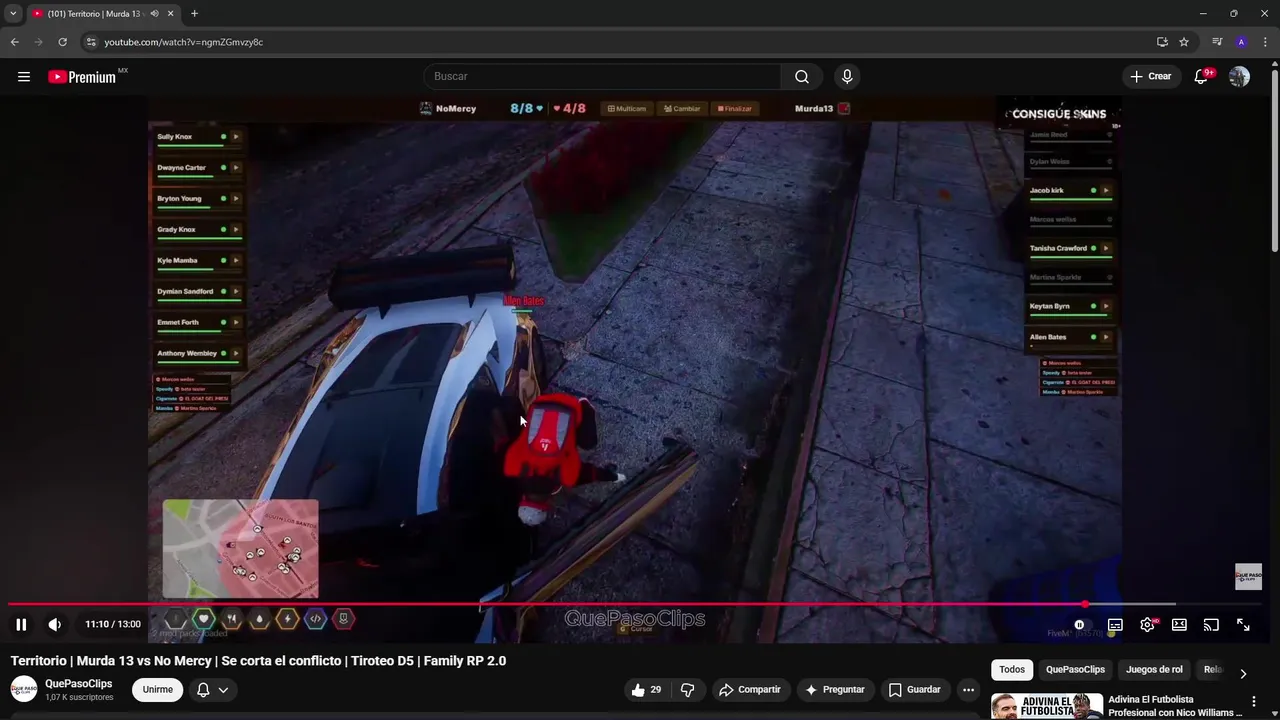Click the Preguntar ask button
Image resolution: width=1280 pixels, height=720 pixels.
coord(835,689)
